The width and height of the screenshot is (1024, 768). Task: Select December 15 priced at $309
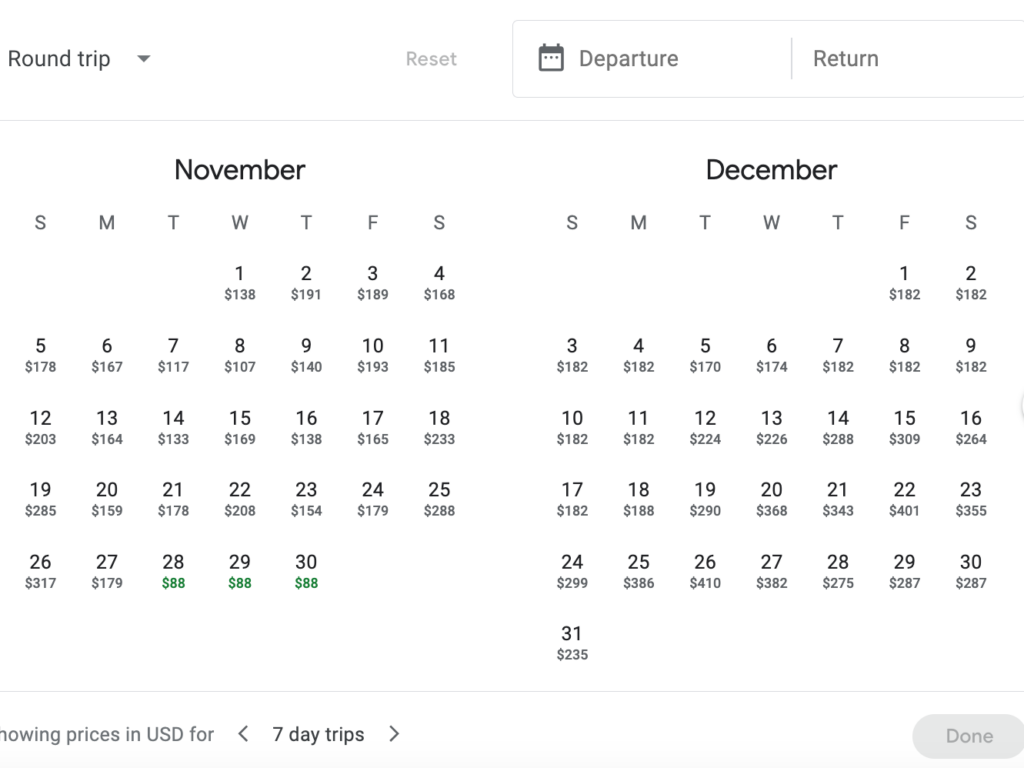(x=904, y=427)
